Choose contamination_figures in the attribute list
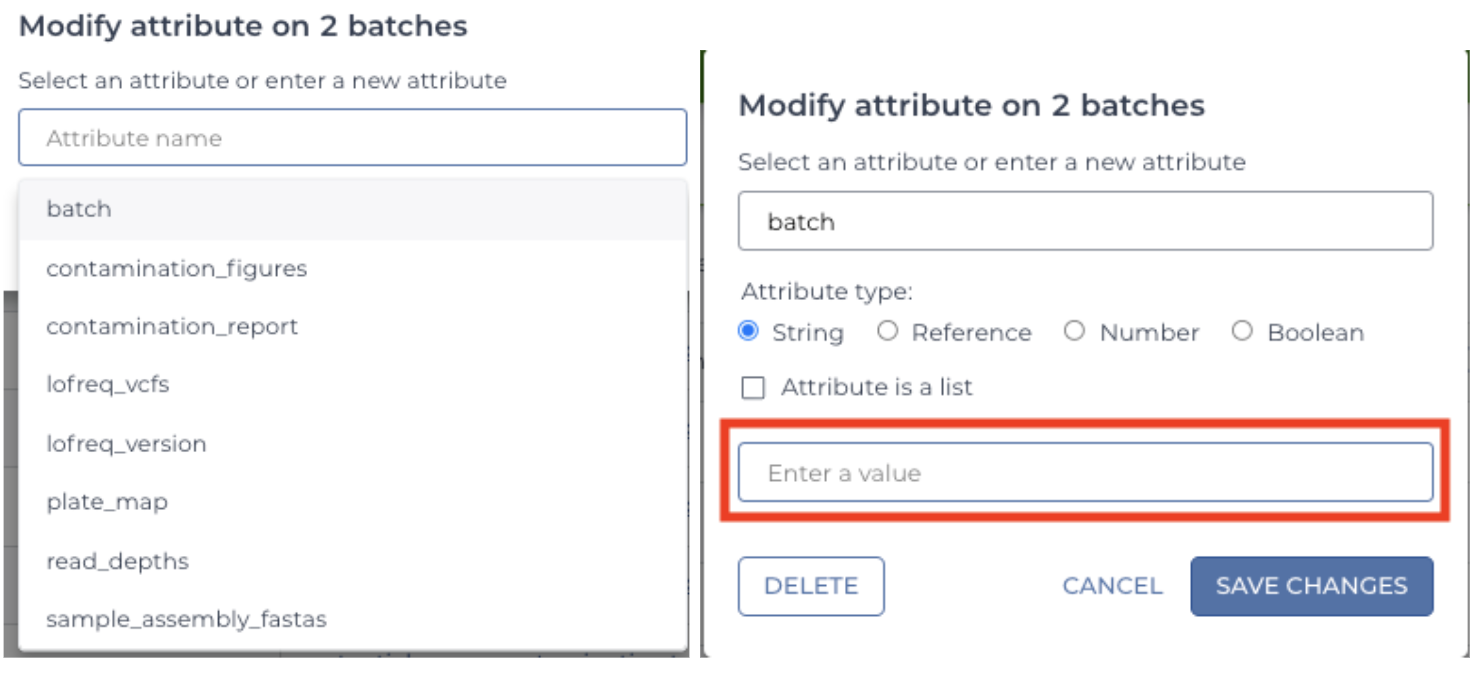Screen dimensions: 1472x678 tap(352, 268)
